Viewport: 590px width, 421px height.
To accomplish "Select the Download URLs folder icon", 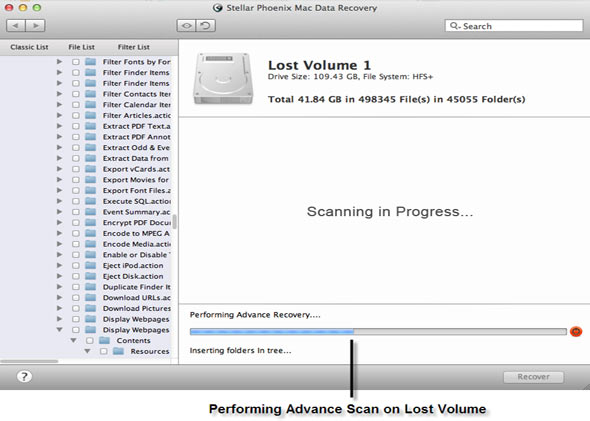I will 90,298.
